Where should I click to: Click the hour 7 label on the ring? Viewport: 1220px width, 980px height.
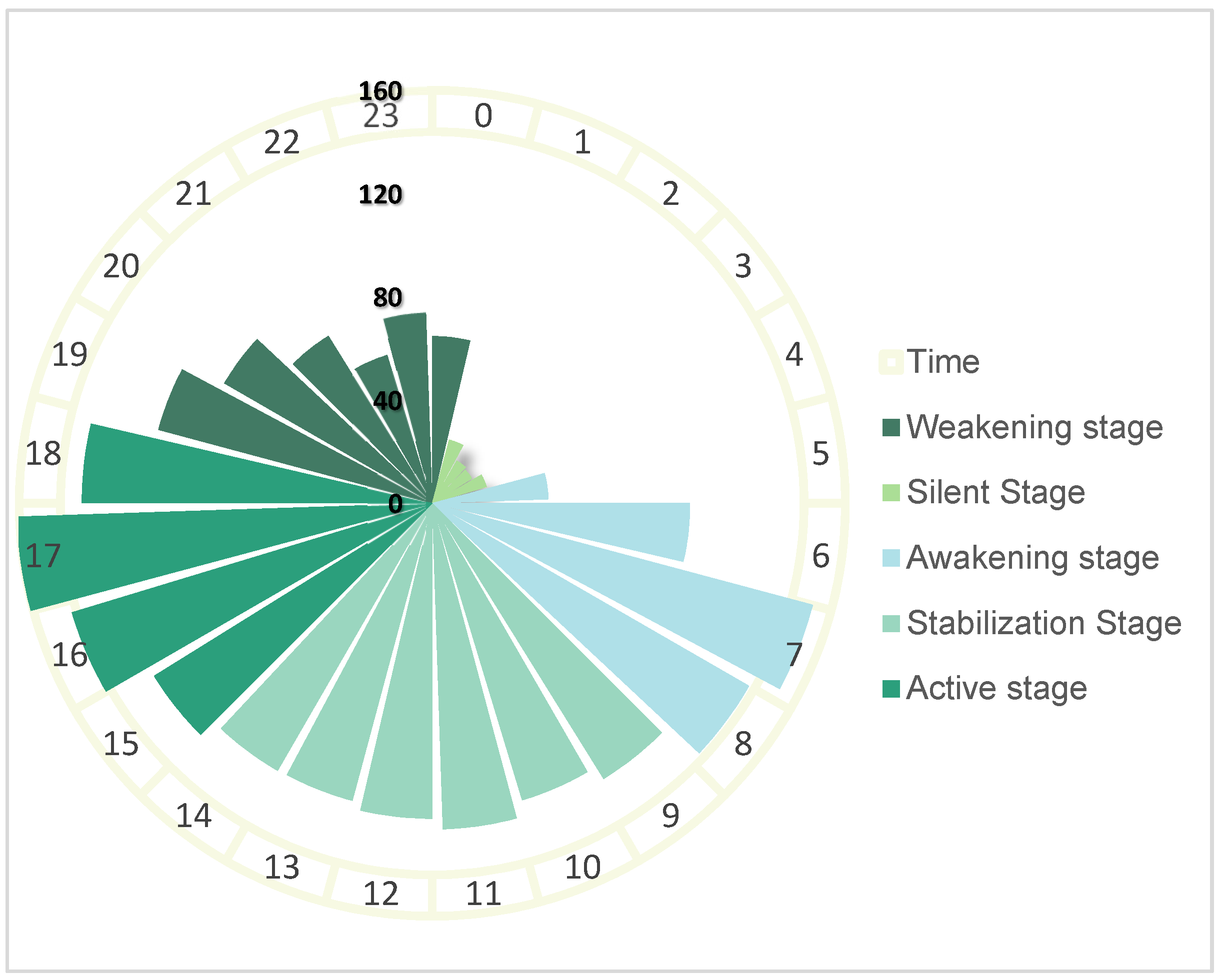[794, 655]
